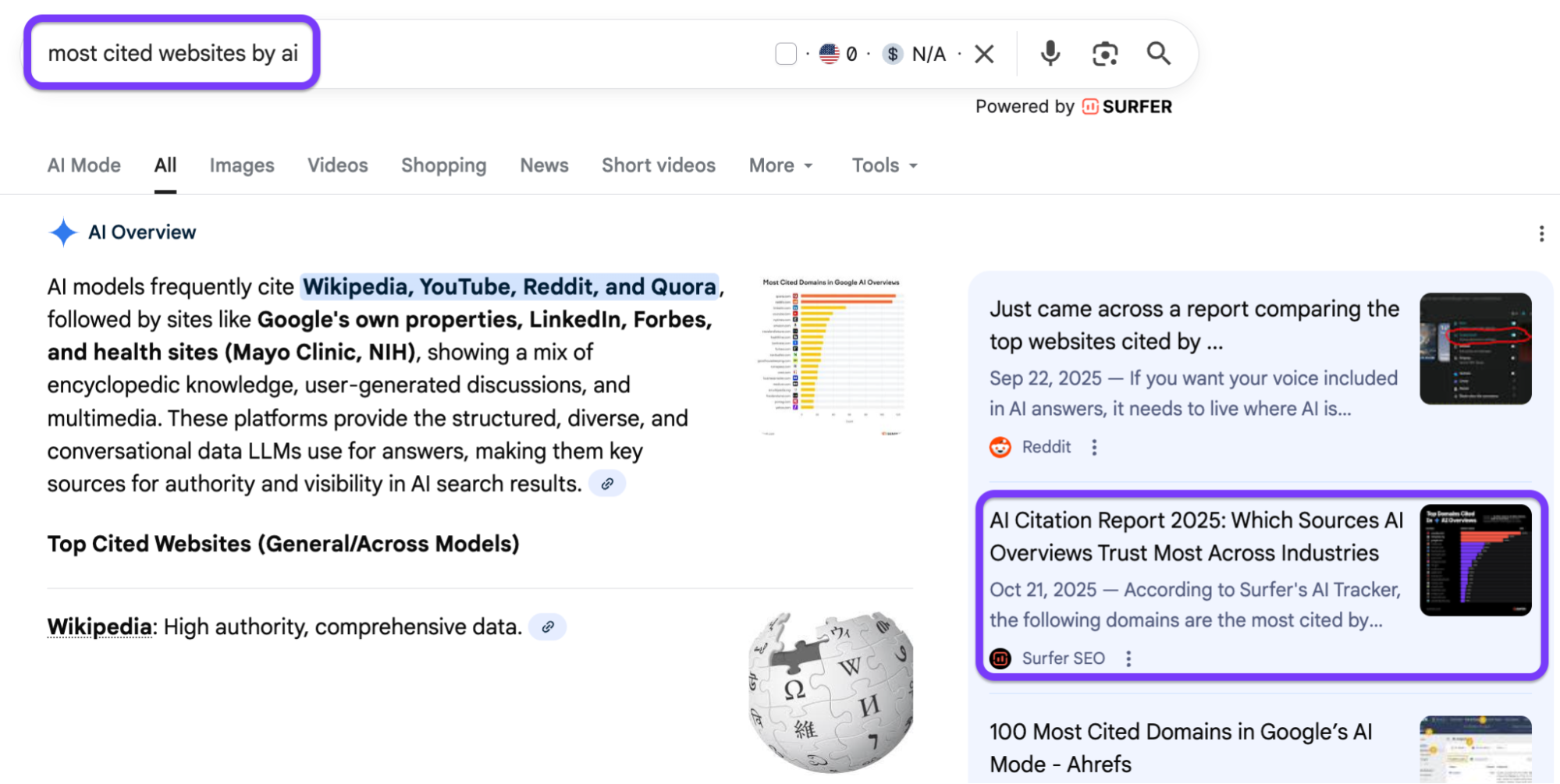The width and height of the screenshot is (1560, 784).
Task: Tick the checkbox in the search bar
Action: [786, 54]
